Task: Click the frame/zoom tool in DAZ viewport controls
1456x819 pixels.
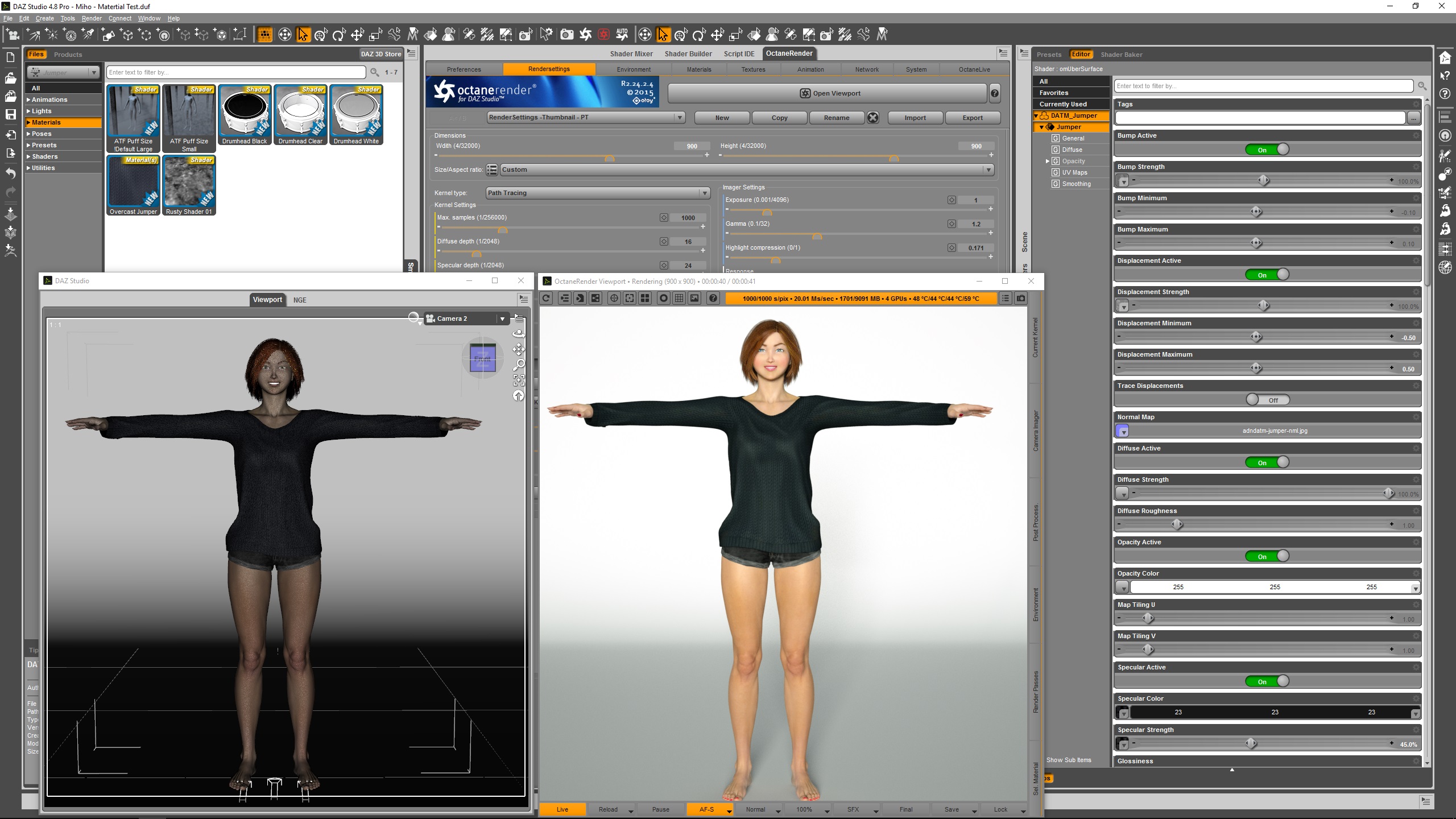Action: pos(519,380)
